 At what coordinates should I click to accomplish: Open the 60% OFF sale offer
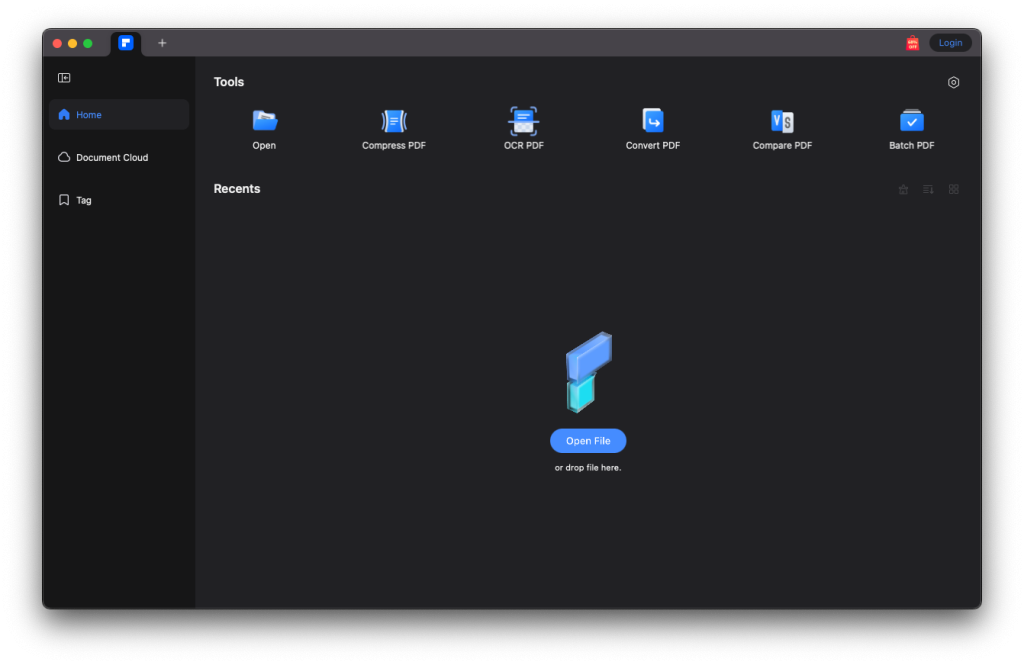(x=912, y=42)
